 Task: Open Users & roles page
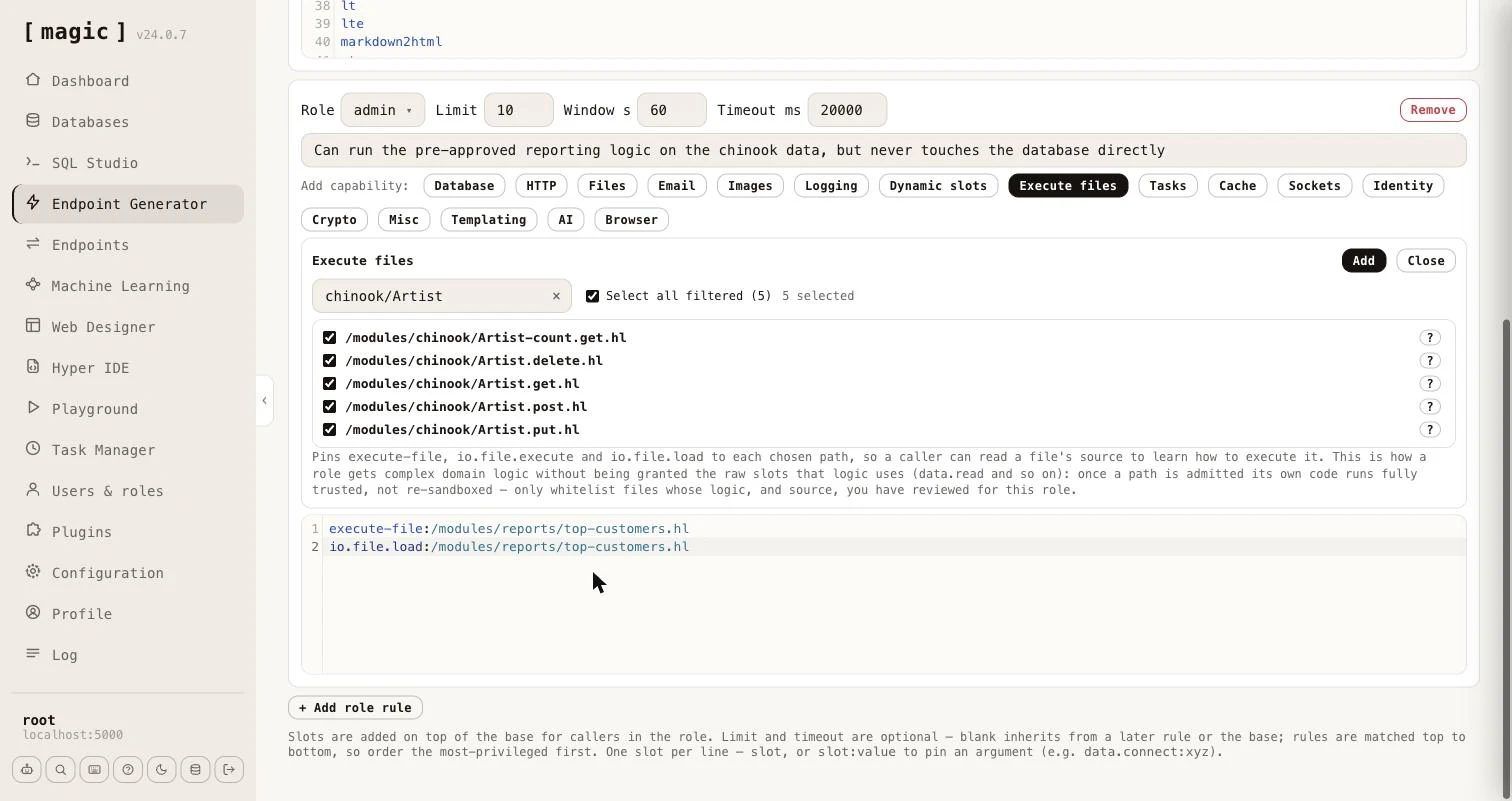128,491
